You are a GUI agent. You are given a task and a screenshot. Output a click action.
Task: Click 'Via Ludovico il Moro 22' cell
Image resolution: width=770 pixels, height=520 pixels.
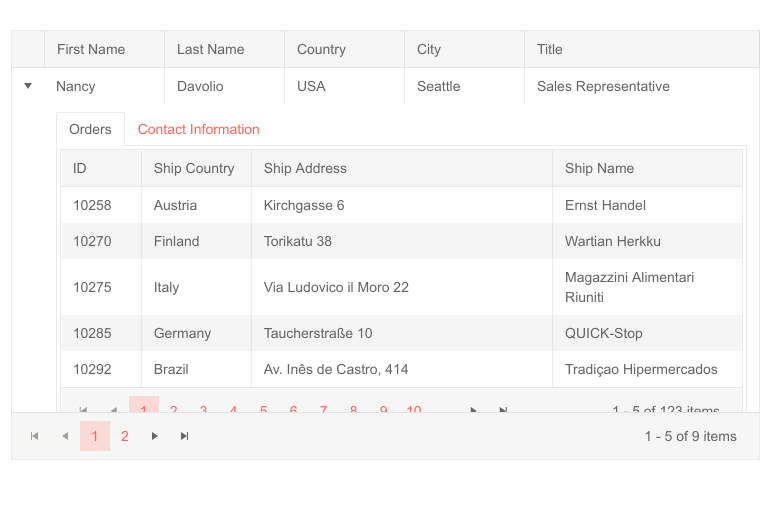402,287
